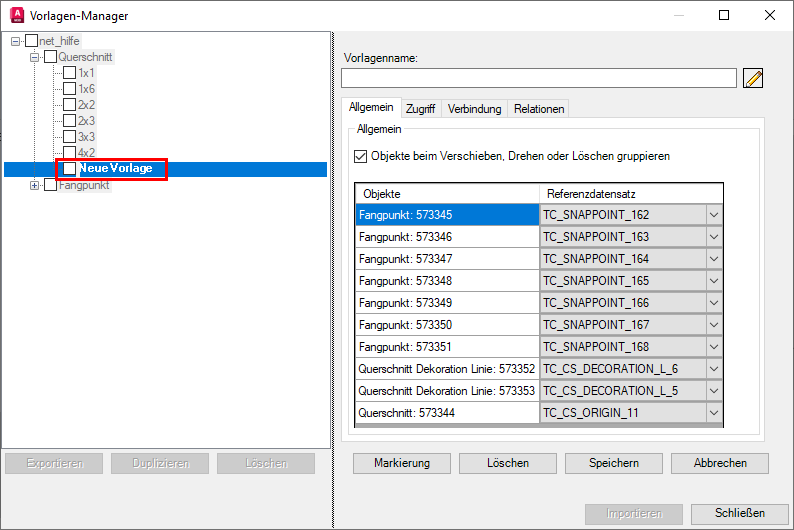Toggle the 'Objekte beim Verschieben' grouping checkbox

[x=361, y=156]
